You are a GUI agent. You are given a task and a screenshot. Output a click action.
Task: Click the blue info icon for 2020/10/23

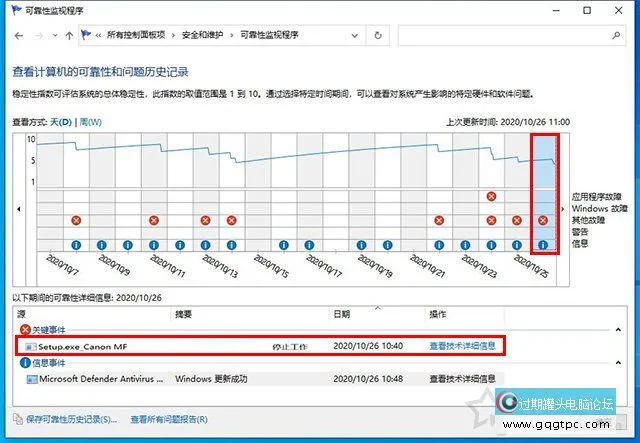(465, 245)
